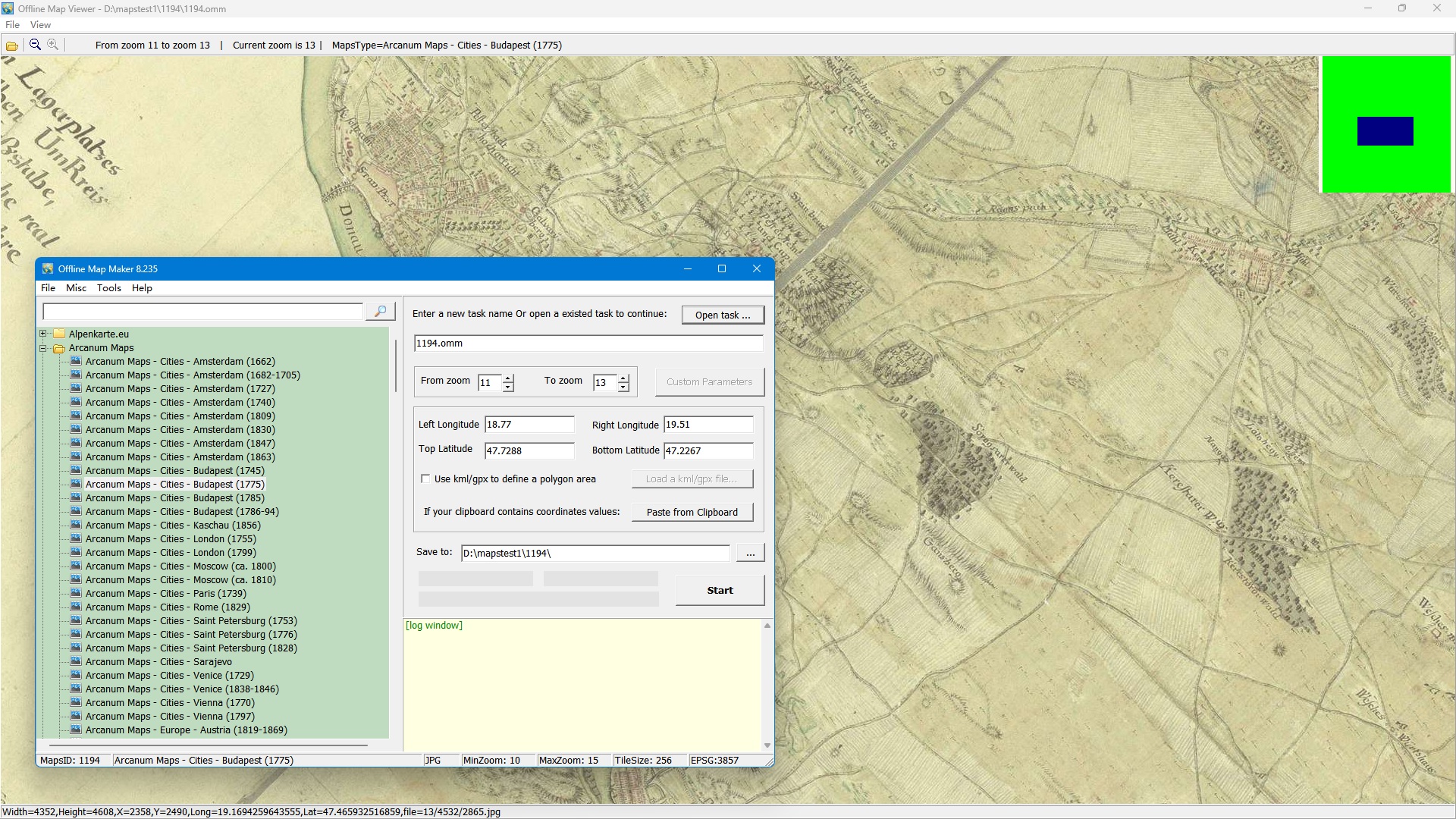This screenshot has width=1456, height=819.
Task: Click the Vienna (1797) map icon
Action: click(x=76, y=716)
